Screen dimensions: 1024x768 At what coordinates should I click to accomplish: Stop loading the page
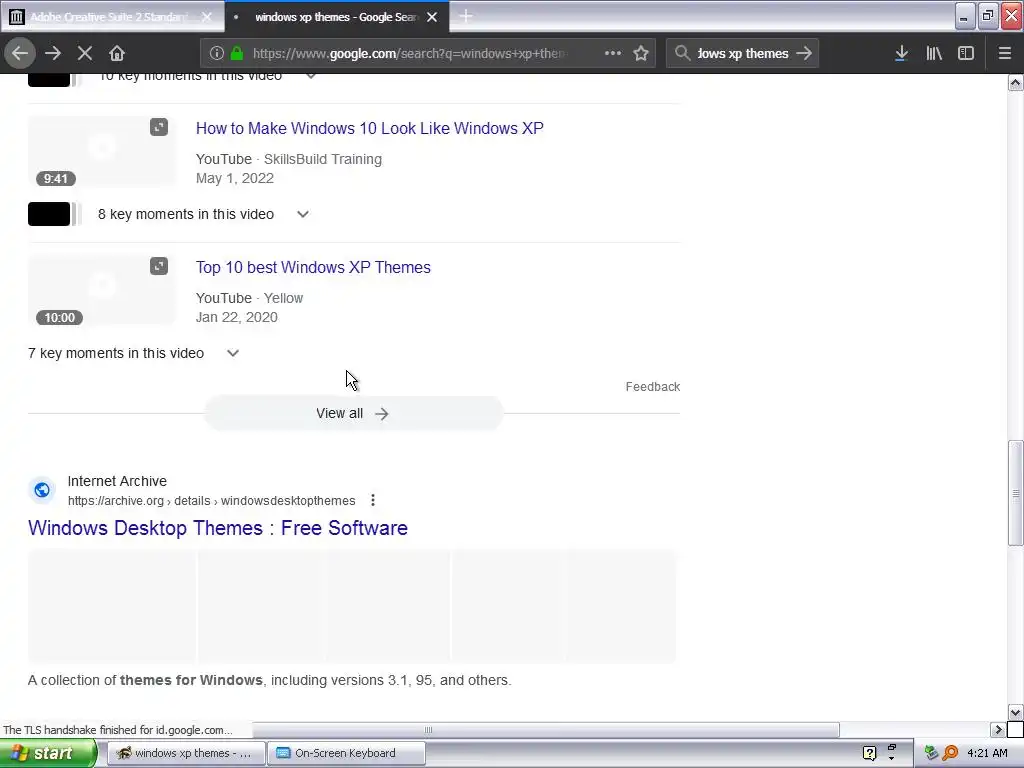[85, 53]
